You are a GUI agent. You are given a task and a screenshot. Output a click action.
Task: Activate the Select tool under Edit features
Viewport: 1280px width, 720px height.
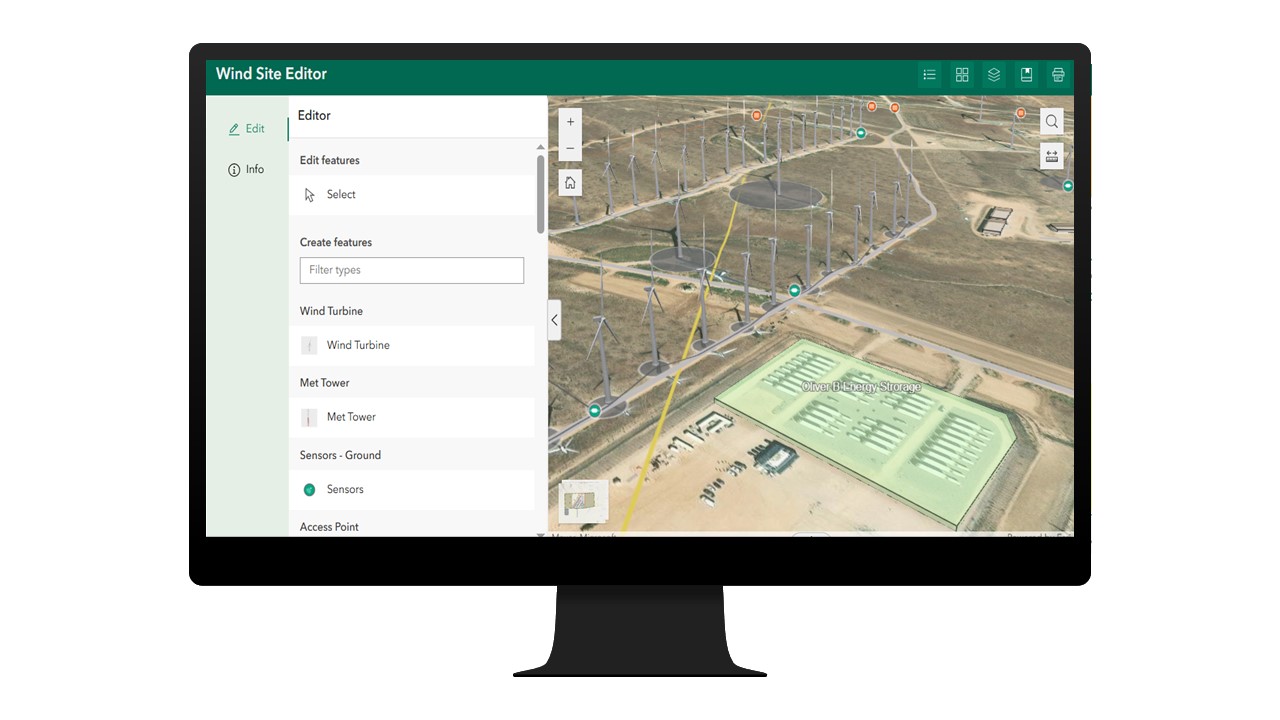click(x=341, y=194)
